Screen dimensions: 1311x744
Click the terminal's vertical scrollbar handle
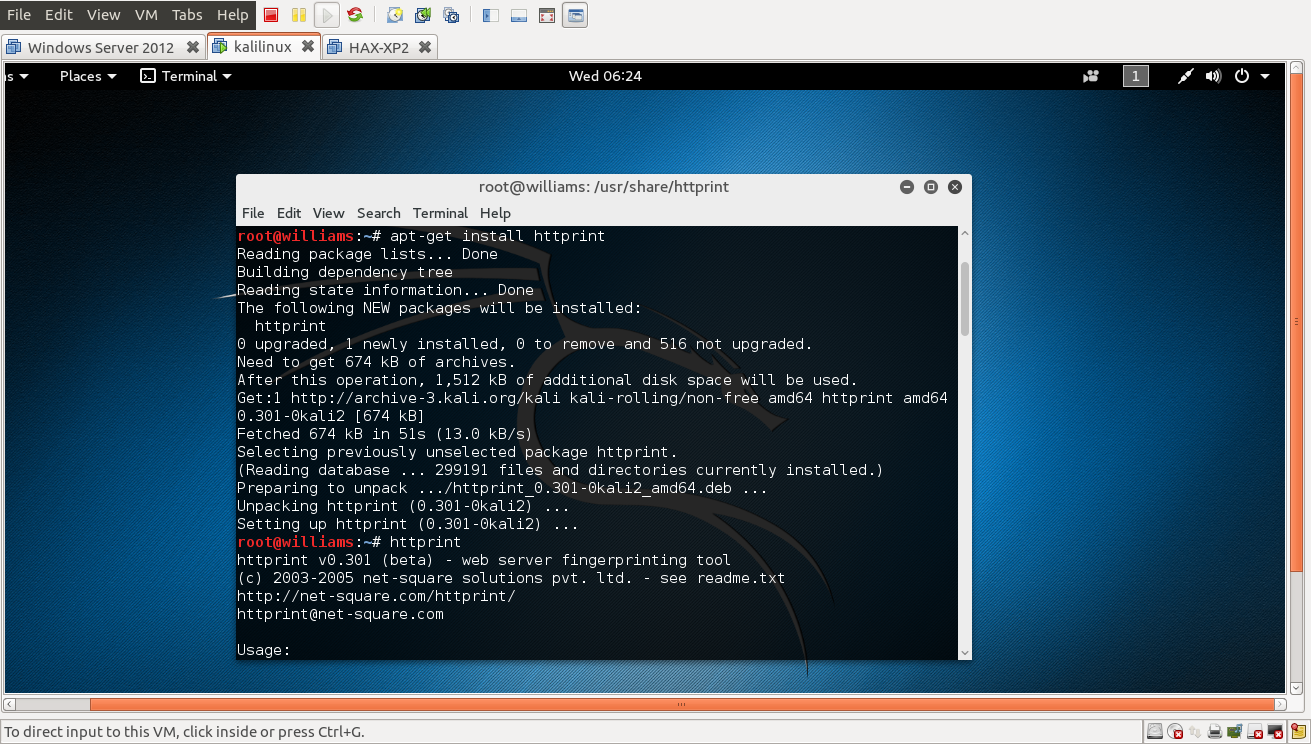pos(965,299)
